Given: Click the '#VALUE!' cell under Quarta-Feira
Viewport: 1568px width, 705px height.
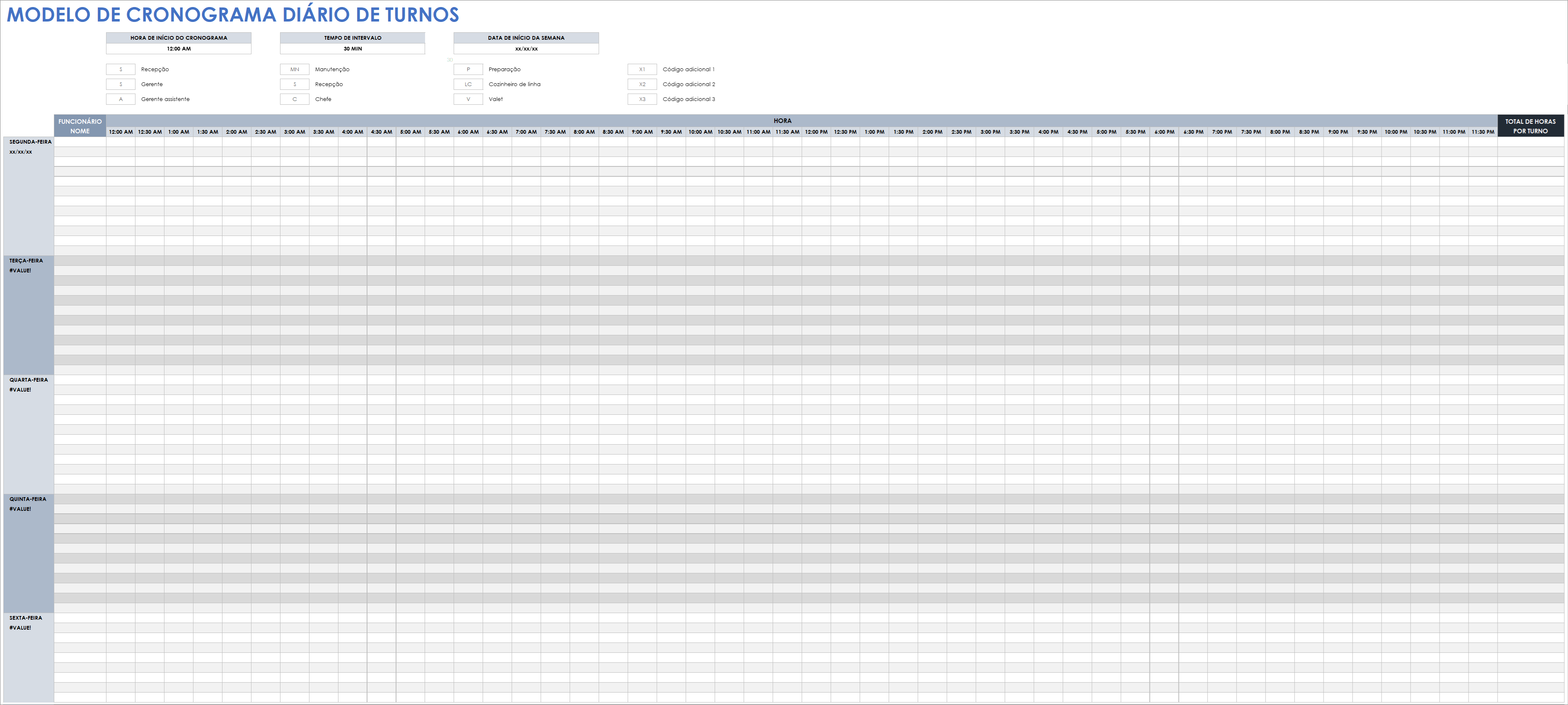Looking at the screenshot, I should coord(20,390).
